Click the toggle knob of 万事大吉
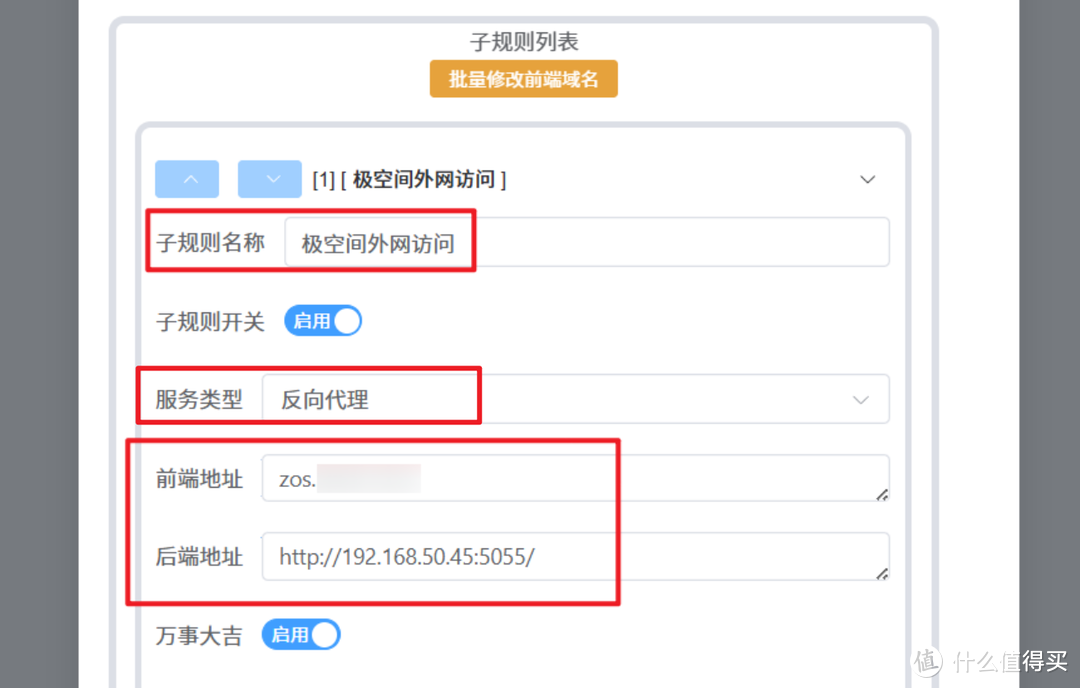The image size is (1080, 688). point(327,634)
